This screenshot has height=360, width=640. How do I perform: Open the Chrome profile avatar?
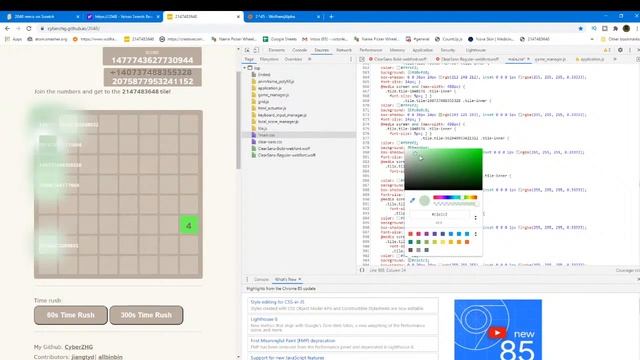coord(626,28)
